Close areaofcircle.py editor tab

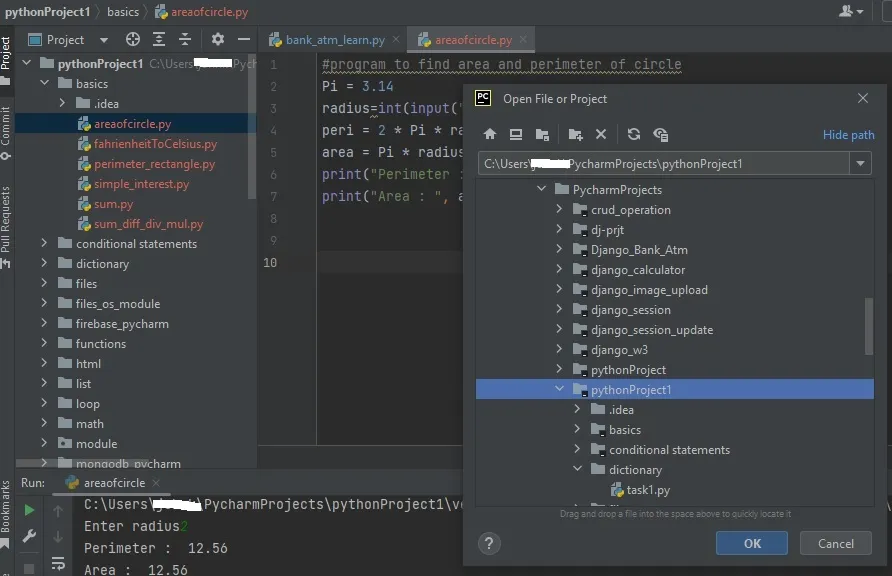(x=523, y=39)
